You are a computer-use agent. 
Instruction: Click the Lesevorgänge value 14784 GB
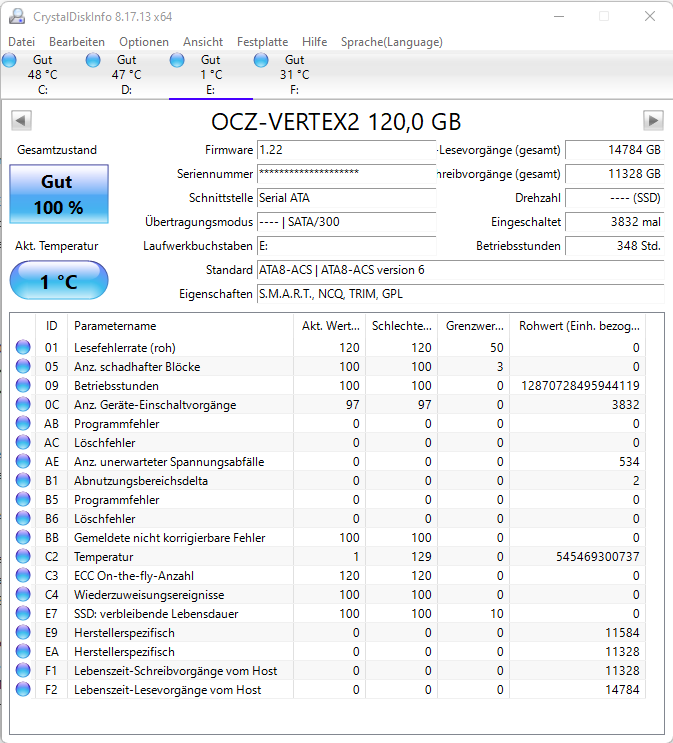pyautogui.click(x=615, y=150)
